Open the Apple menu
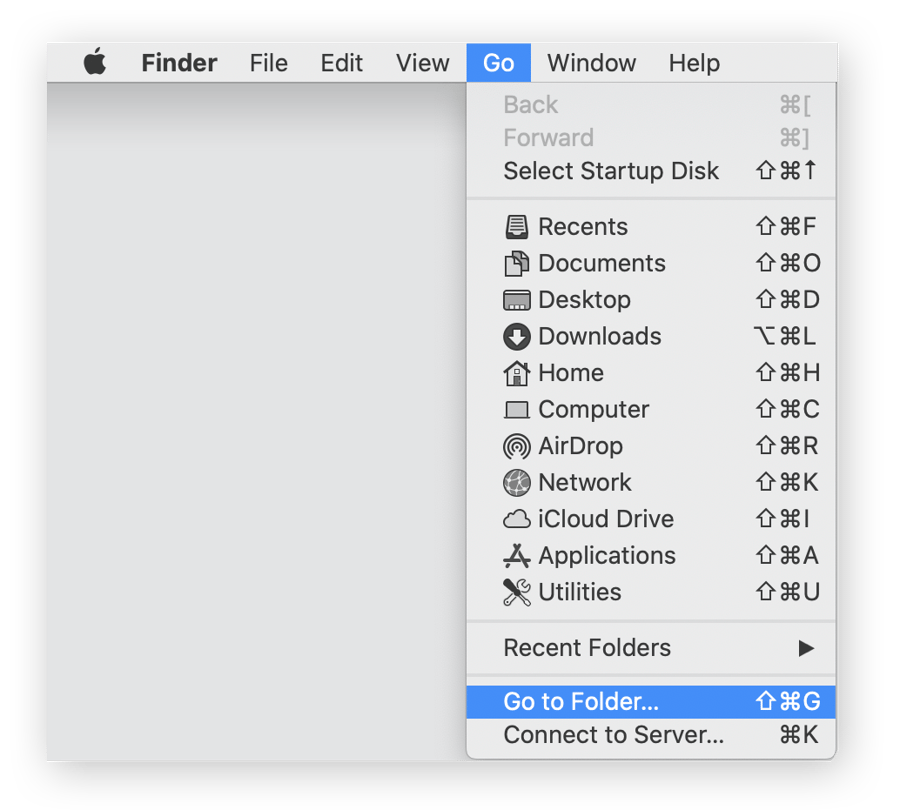 pos(95,63)
